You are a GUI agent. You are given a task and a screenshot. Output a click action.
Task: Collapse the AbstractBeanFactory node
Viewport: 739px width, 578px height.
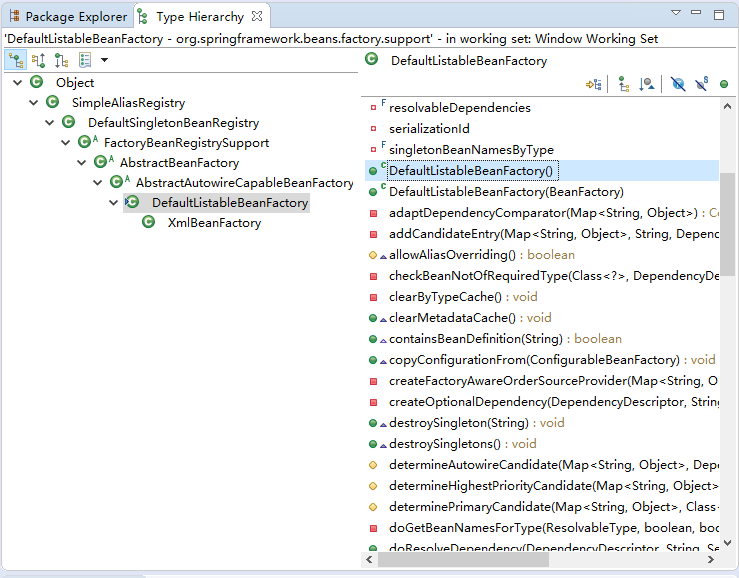(x=82, y=163)
